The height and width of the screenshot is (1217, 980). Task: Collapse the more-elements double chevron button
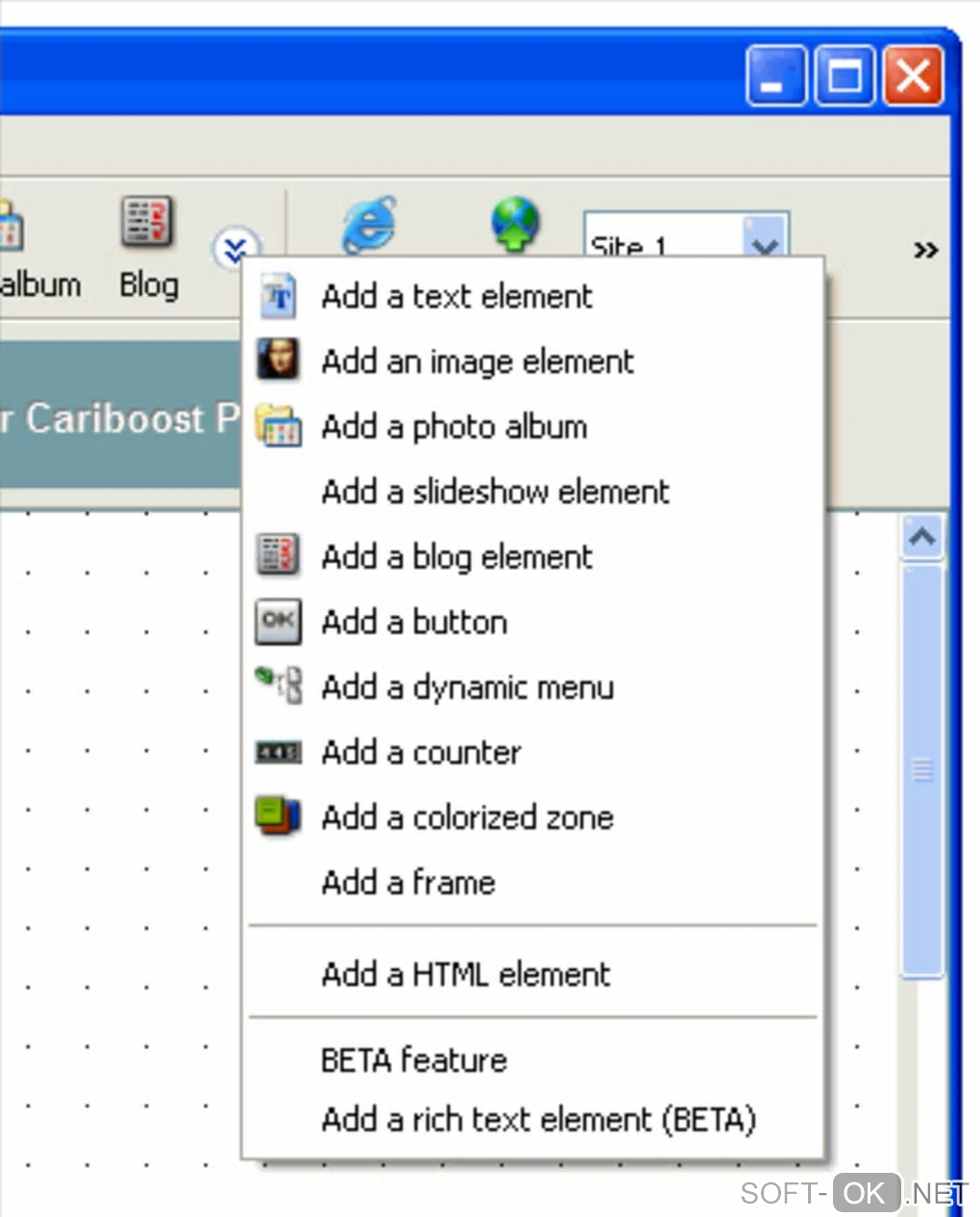tap(235, 251)
